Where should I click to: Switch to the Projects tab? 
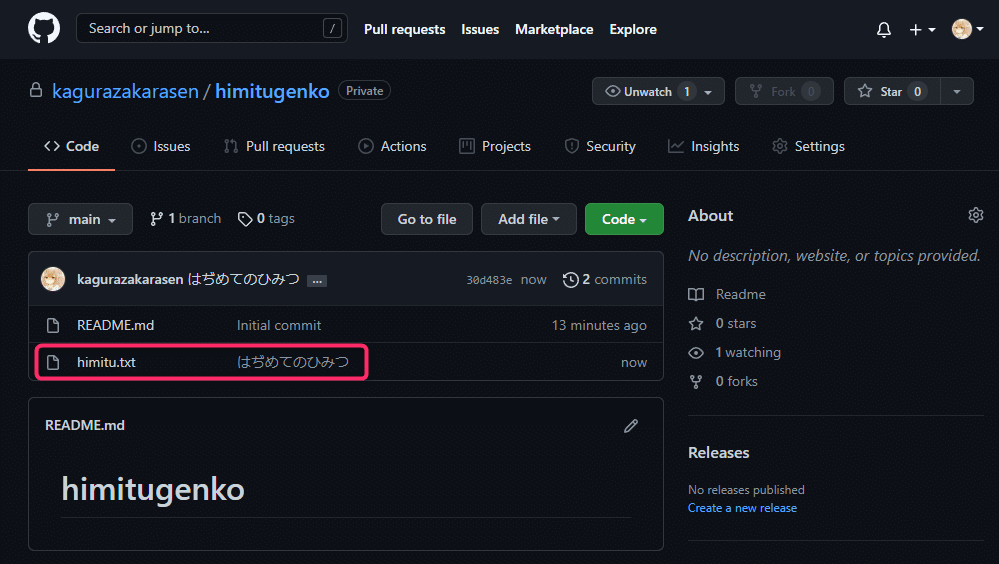(x=494, y=146)
